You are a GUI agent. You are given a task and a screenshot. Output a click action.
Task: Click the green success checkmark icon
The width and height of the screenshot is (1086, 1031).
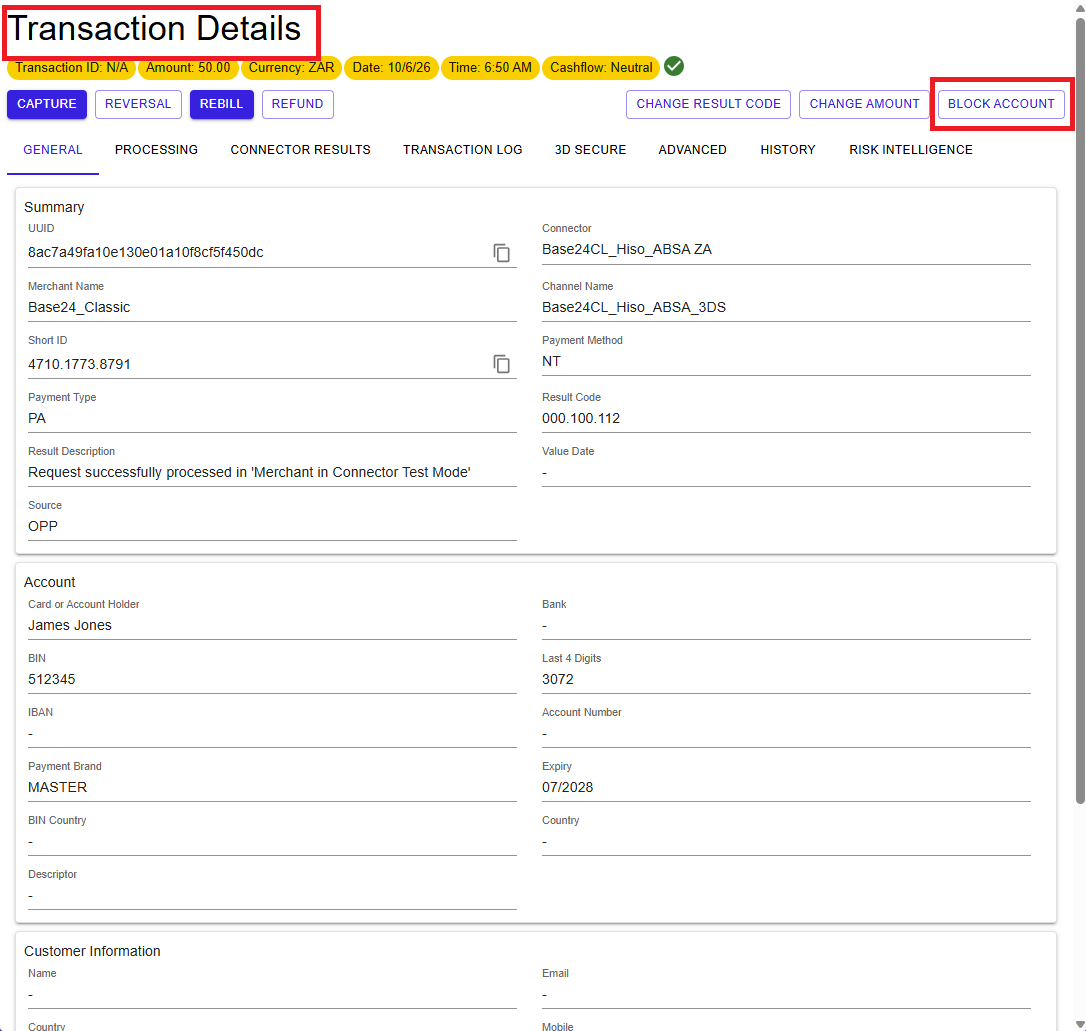pos(674,66)
